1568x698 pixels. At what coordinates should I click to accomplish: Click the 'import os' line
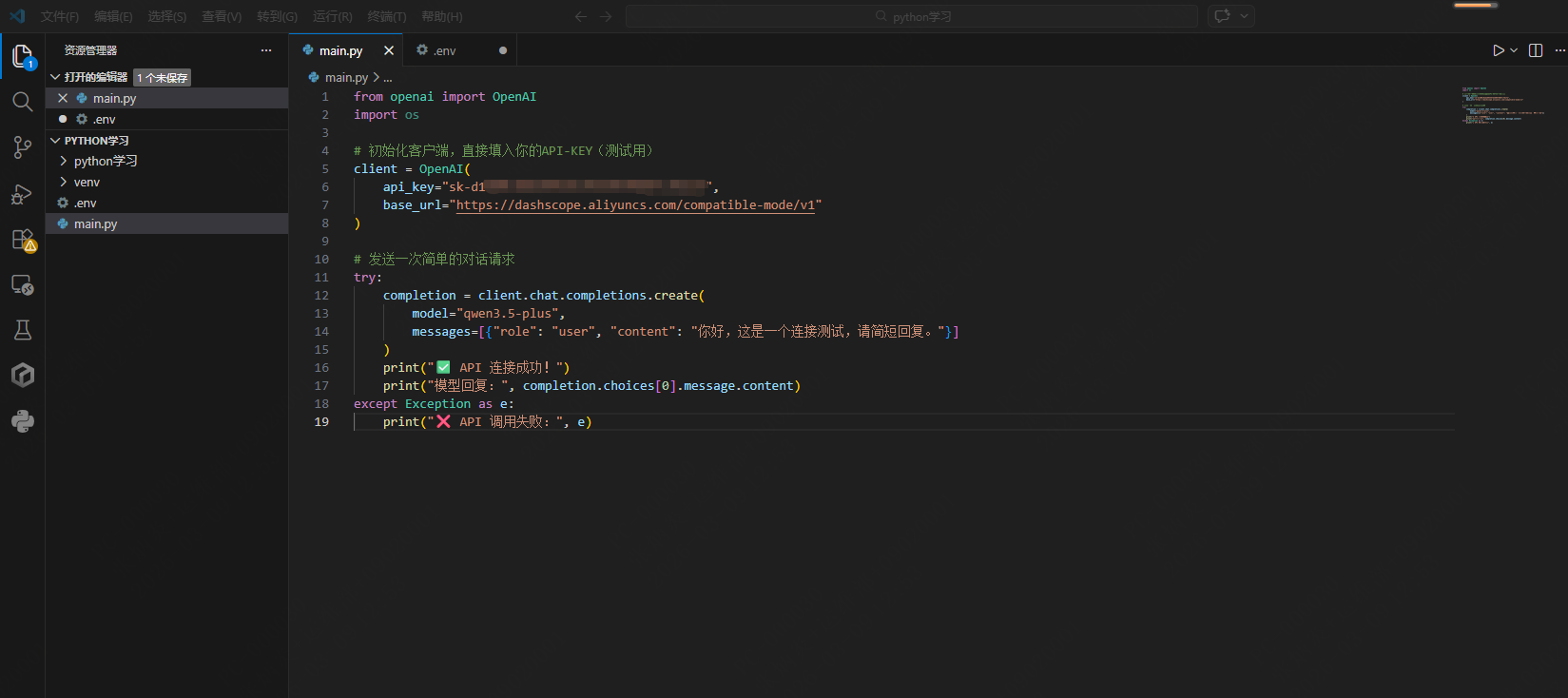tap(386, 114)
